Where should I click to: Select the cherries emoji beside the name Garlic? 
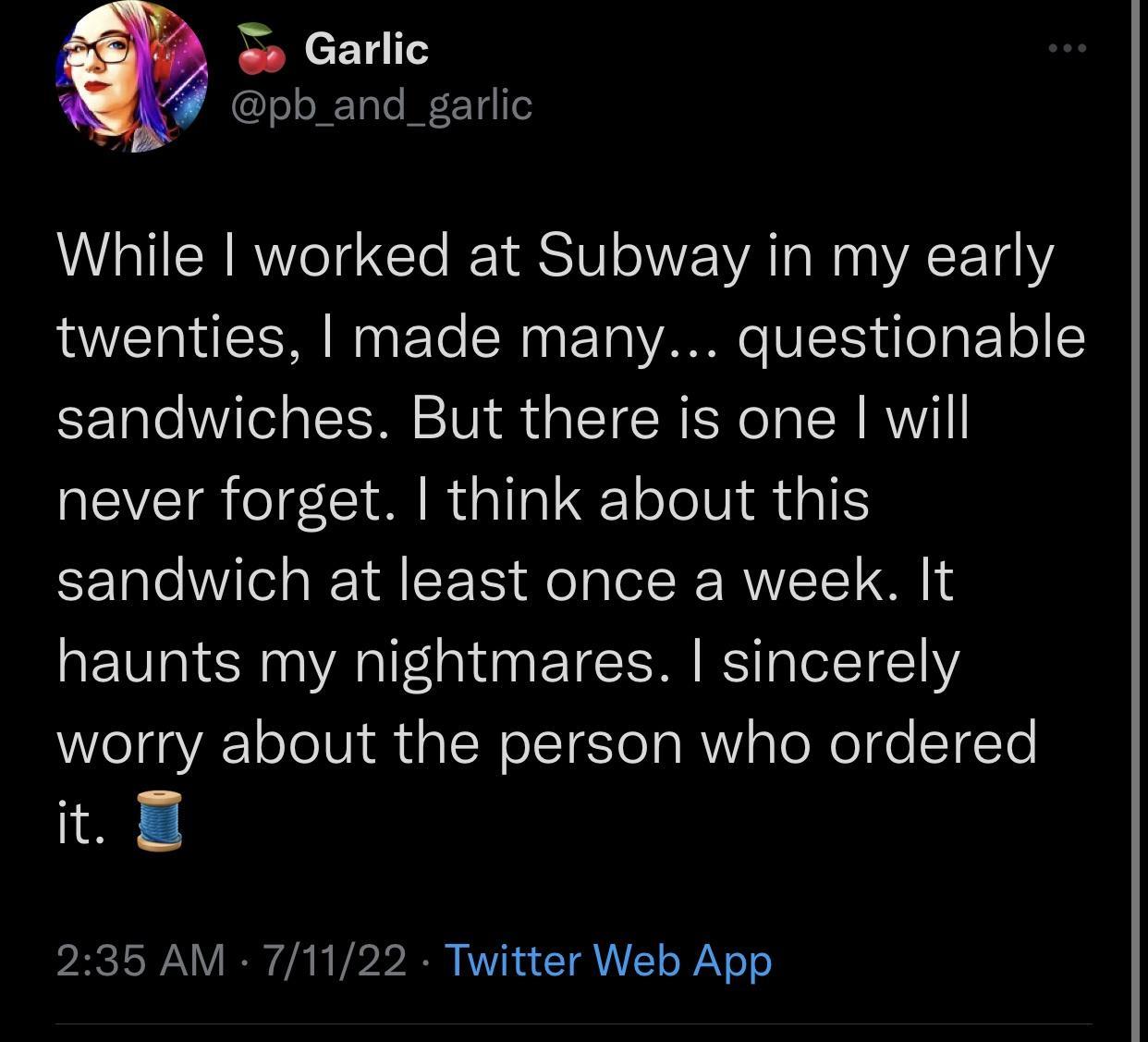(260, 50)
